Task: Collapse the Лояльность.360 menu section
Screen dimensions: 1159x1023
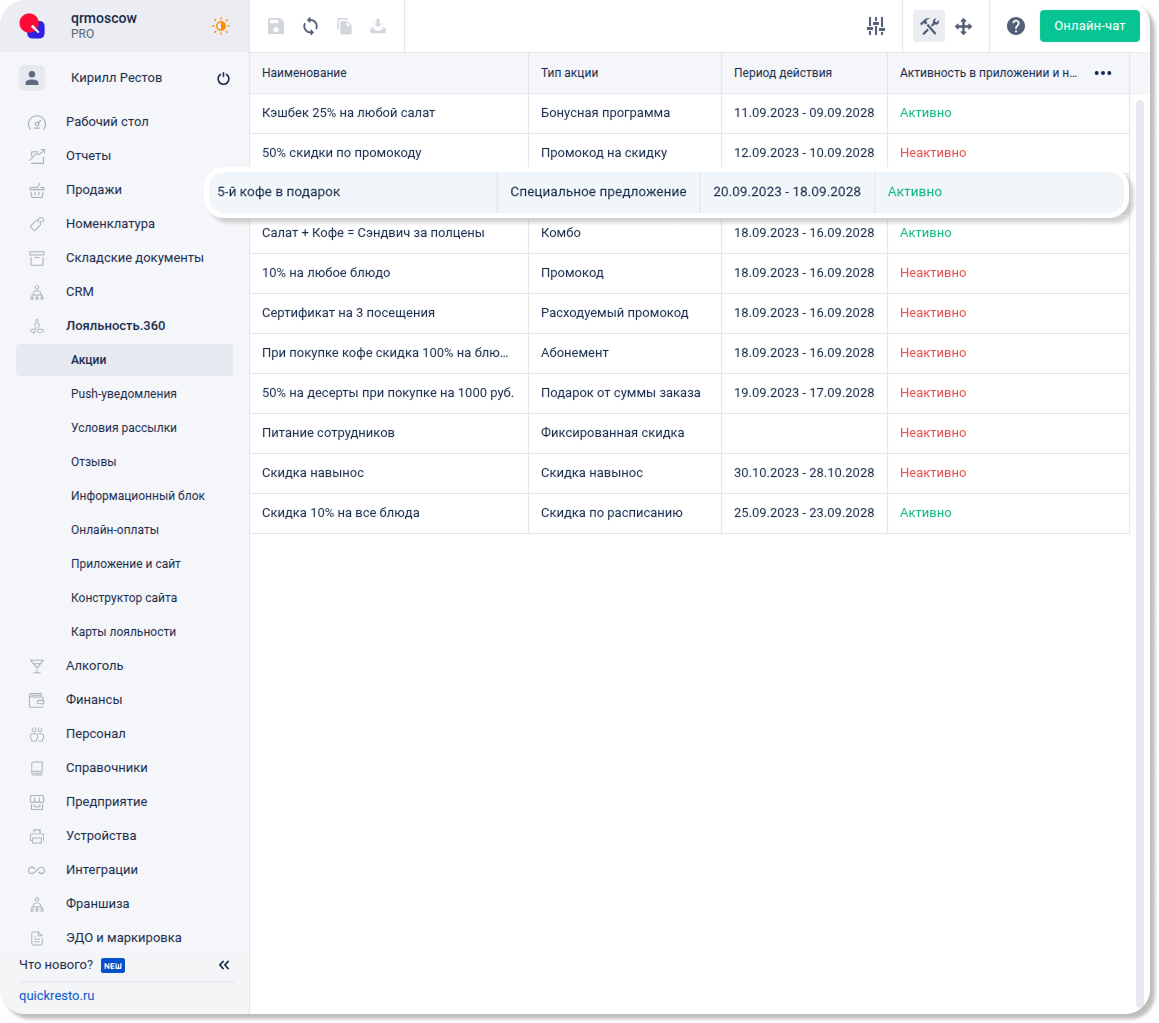Action: (115, 326)
